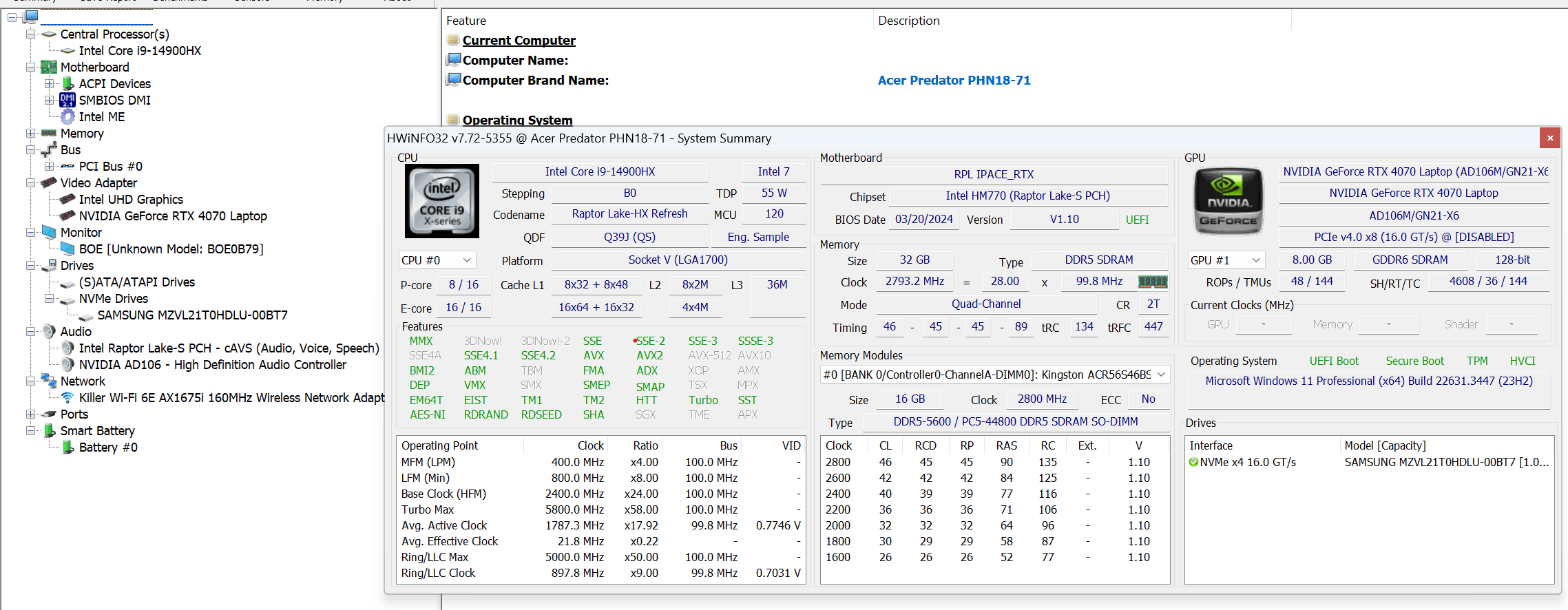Open the CPU #0 selector dropdown
1568x610 pixels.
tap(437, 260)
